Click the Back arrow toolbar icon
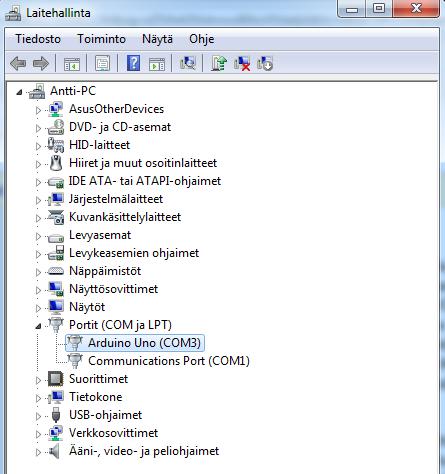 click(x=18, y=63)
